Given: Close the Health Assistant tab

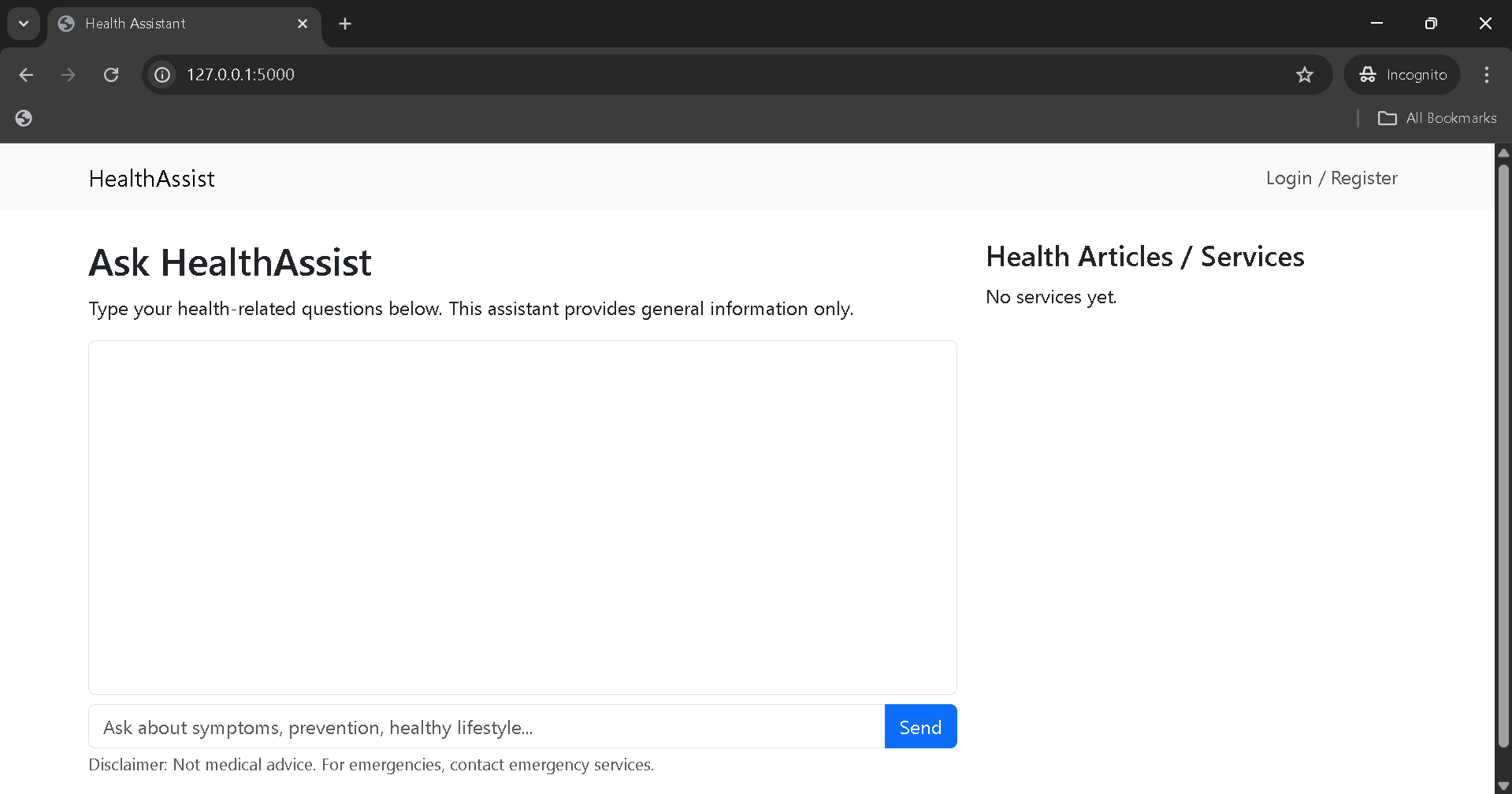Looking at the screenshot, I should pyautogui.click(x=303, y=24).
